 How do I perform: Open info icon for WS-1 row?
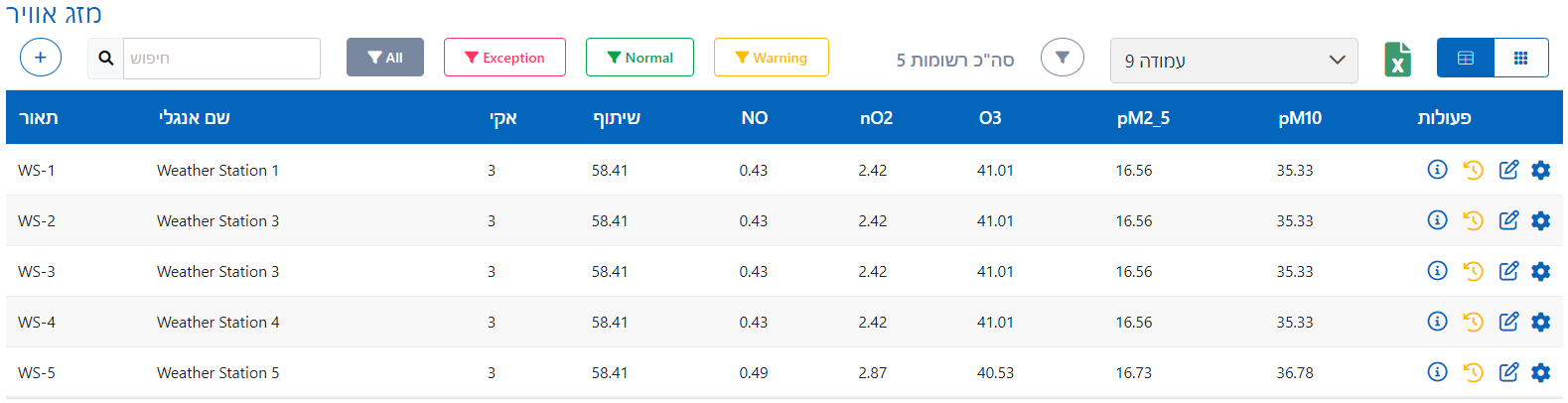click(1437, 170)
